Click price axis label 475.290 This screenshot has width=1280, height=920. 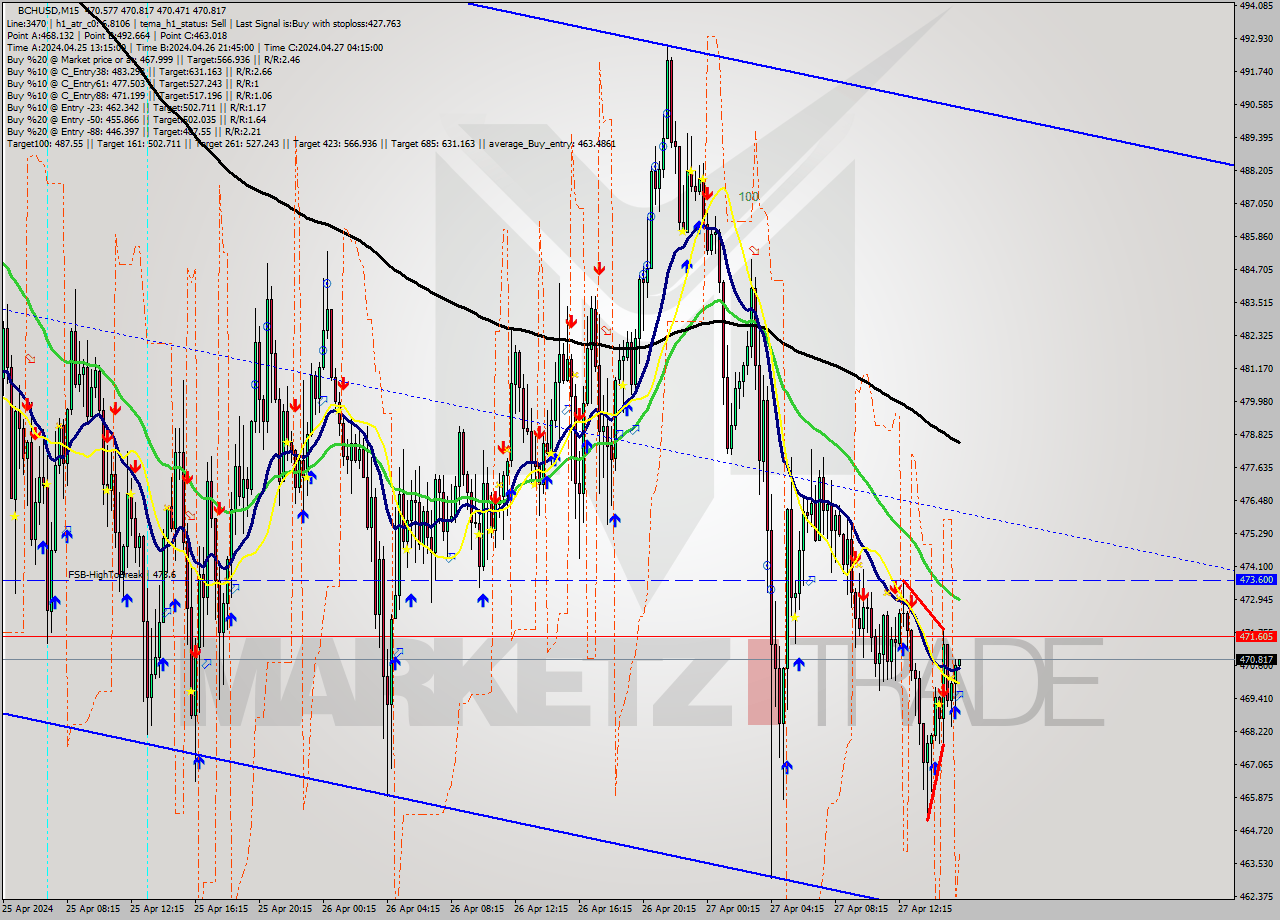1256,533
